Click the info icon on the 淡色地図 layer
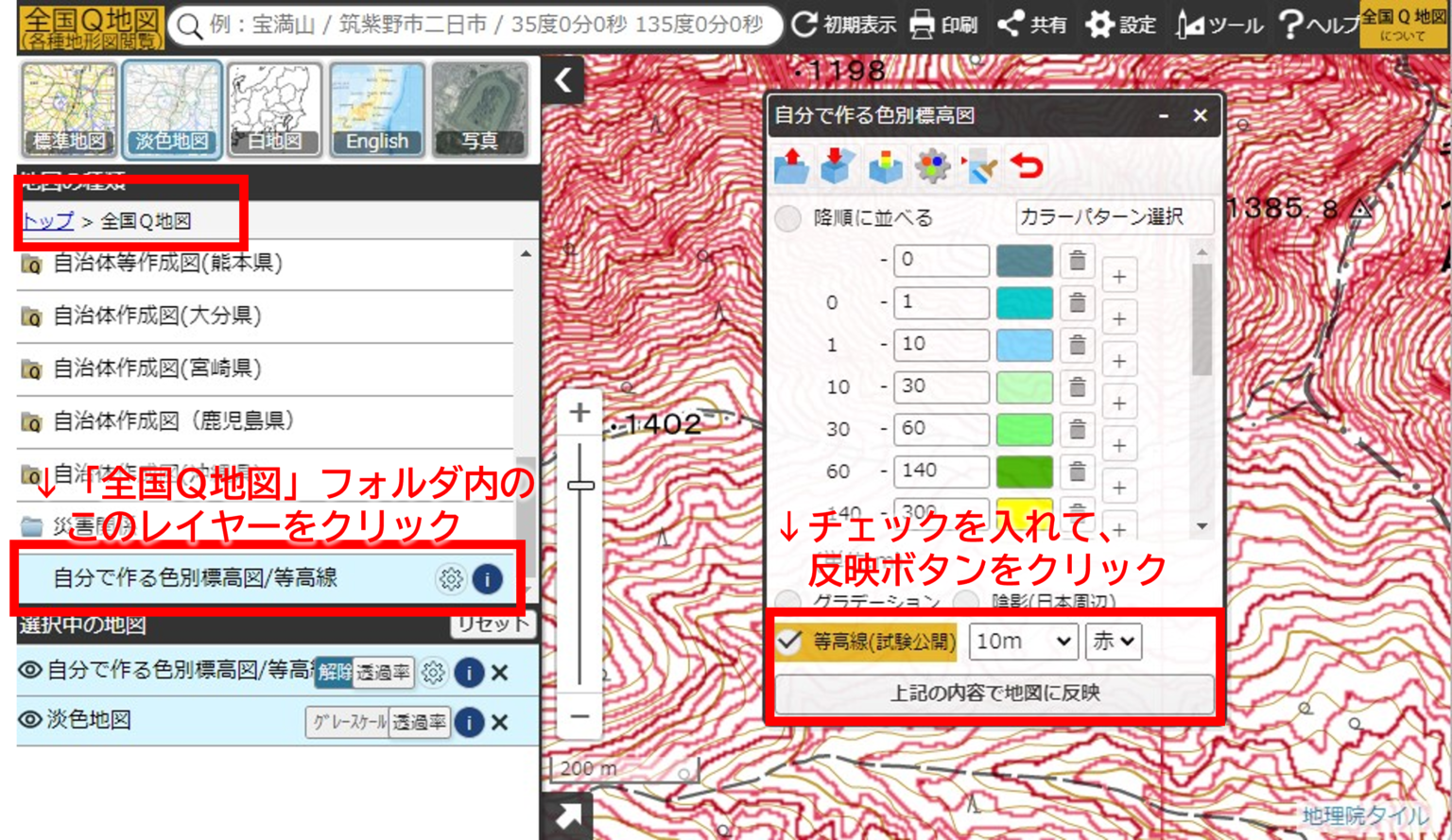Screen dimensions: 1452x840 [468, 723]
